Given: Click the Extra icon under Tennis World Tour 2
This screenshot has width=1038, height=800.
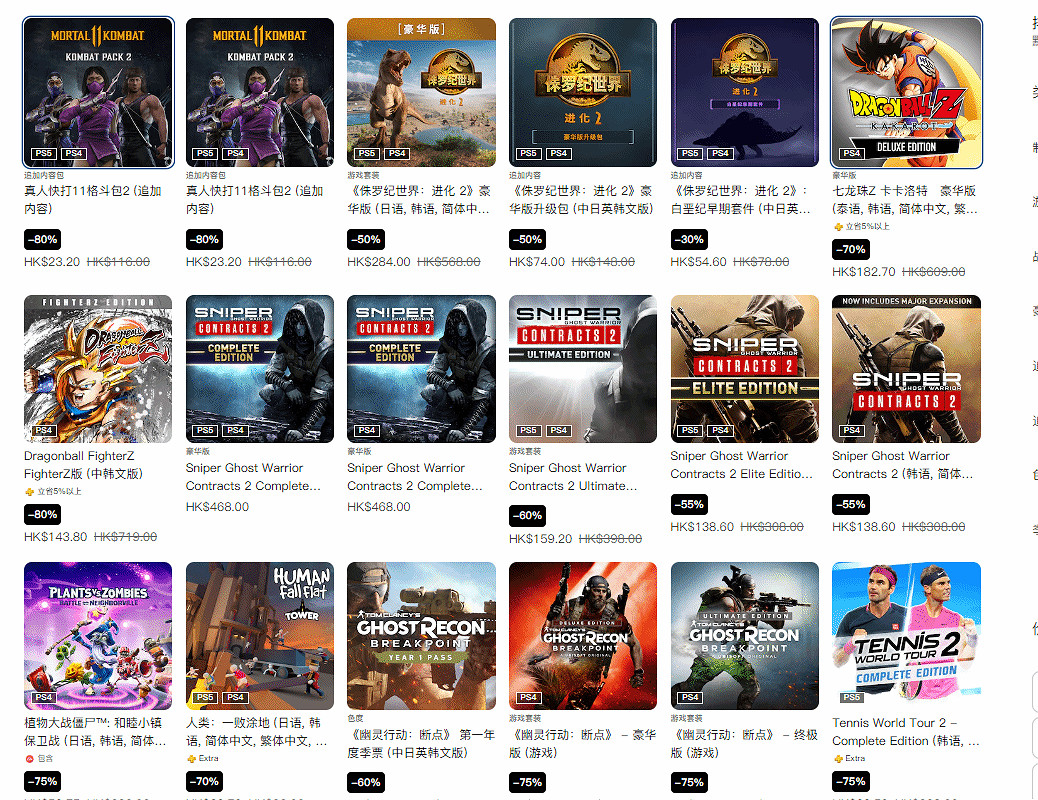Looking at the screenshot, I should coord(838,758).
